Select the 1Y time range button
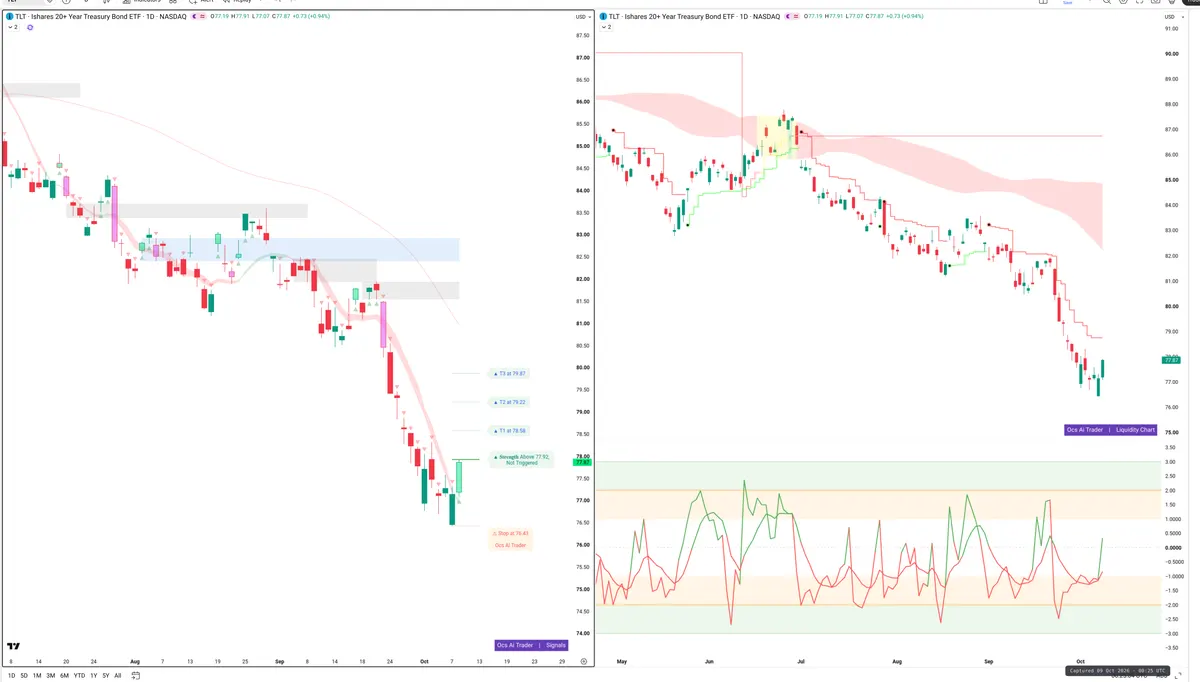The image size is (1200, 682). (93, 675)
